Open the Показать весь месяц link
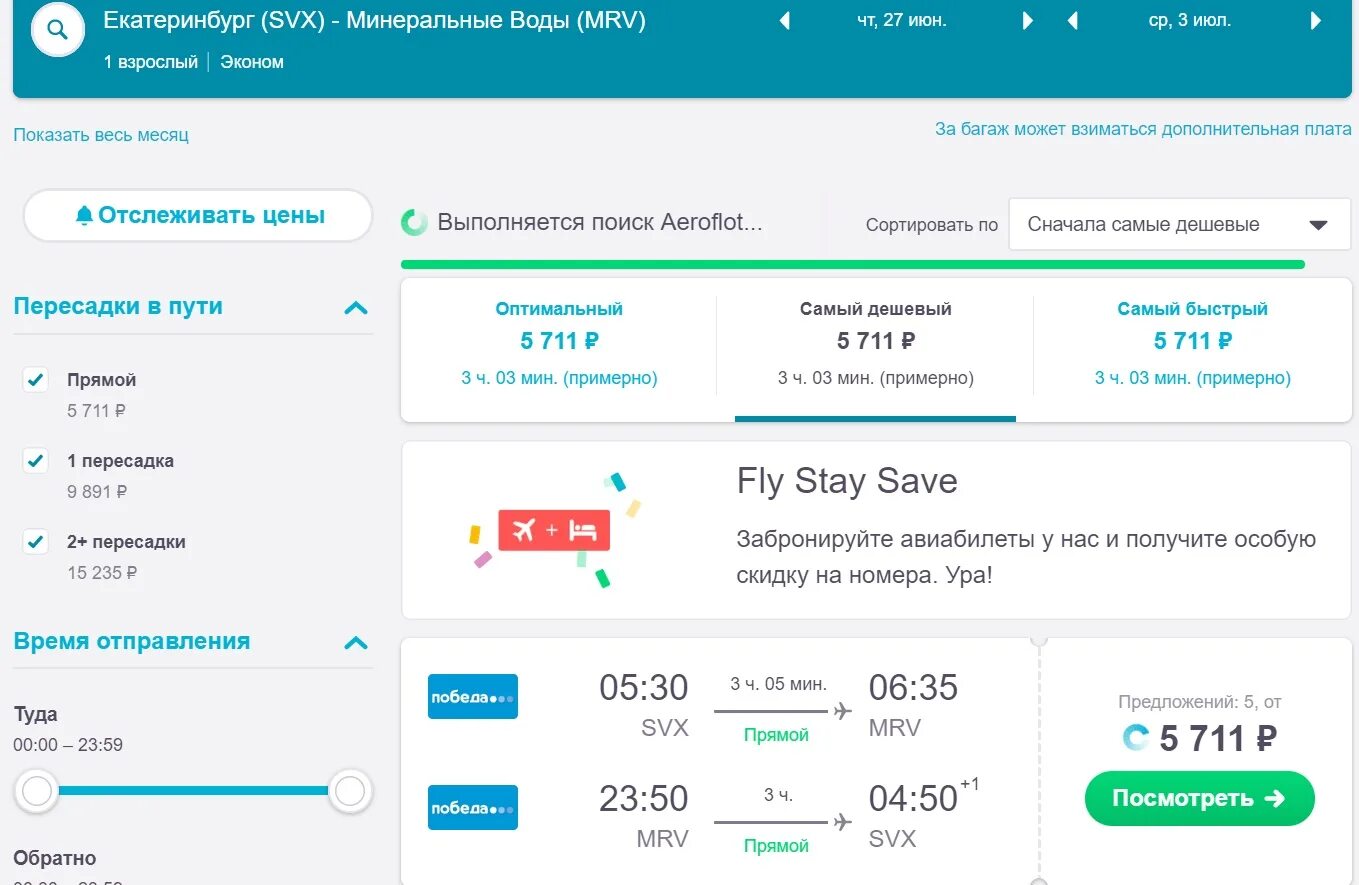1359x885 pixels. tap(101, 135)
